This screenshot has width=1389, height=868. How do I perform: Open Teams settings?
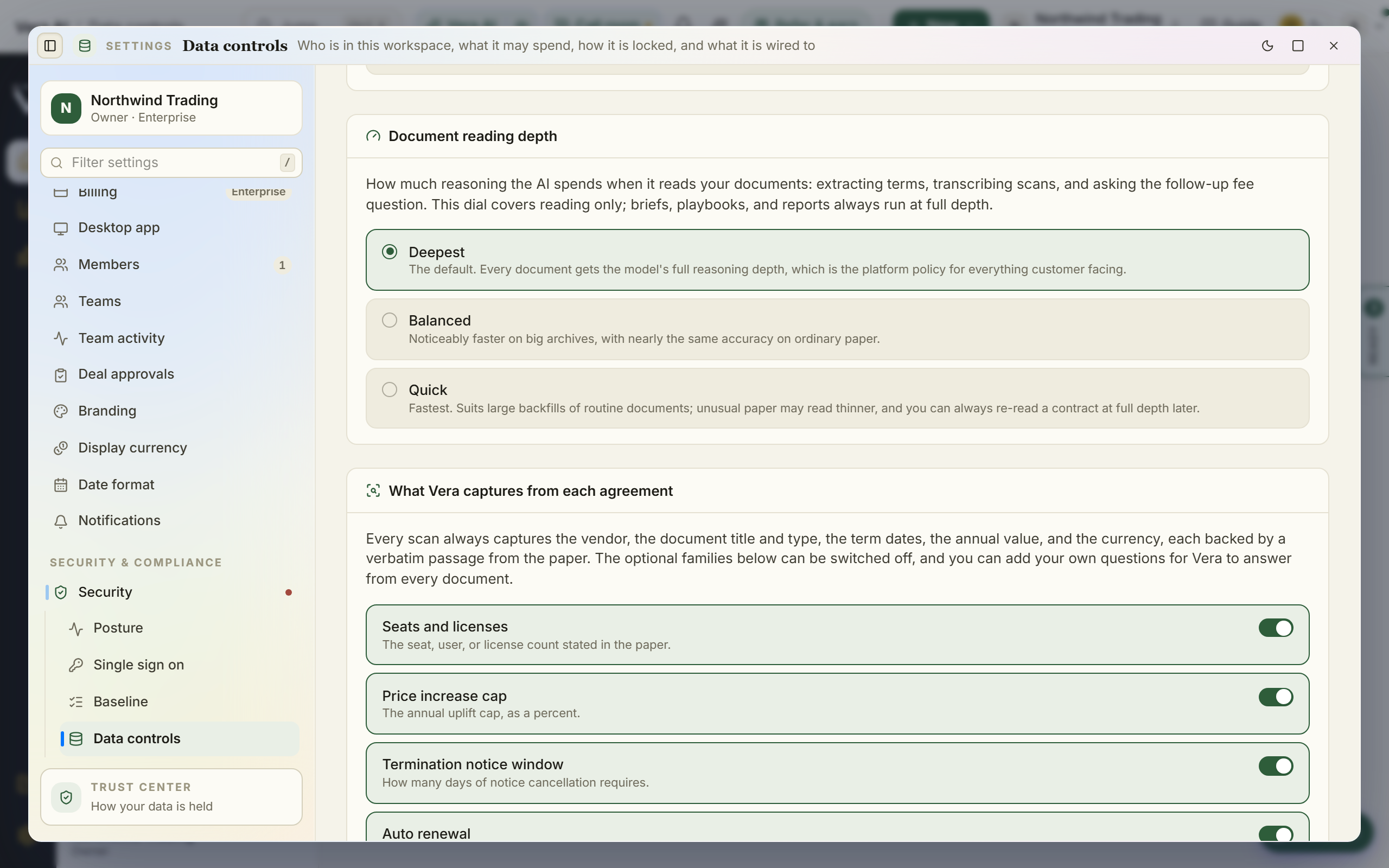click(171, 302)
